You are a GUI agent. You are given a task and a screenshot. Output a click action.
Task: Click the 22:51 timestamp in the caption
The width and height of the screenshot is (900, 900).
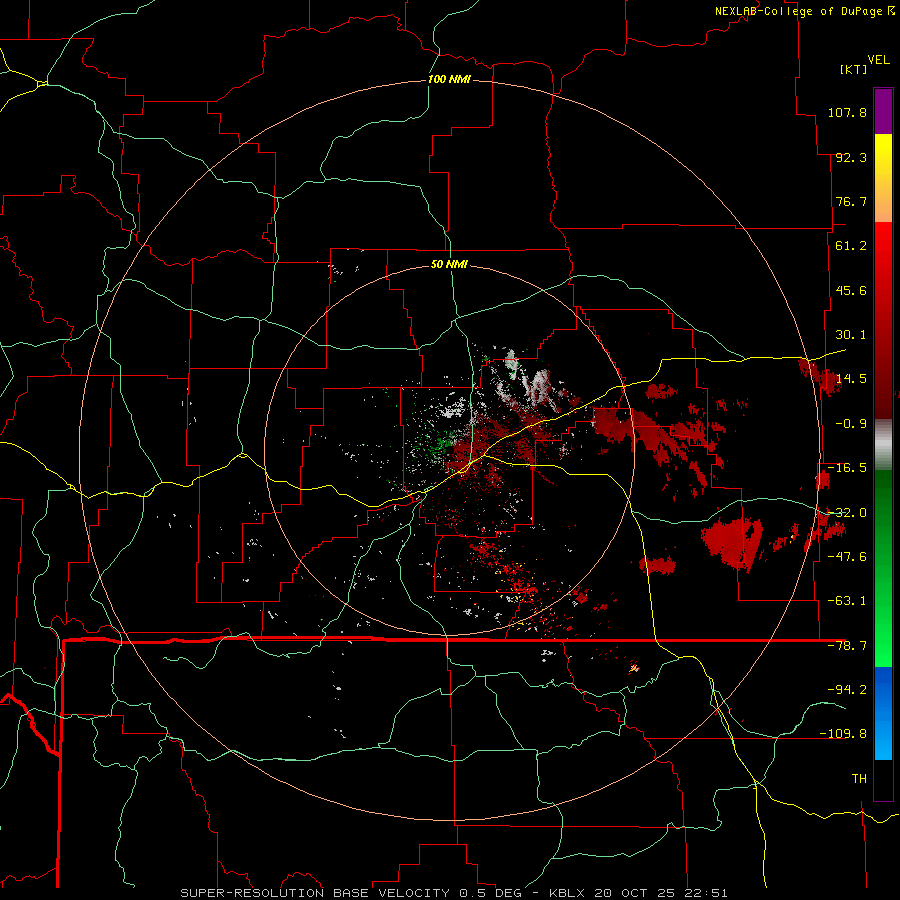tap(706, 893)
